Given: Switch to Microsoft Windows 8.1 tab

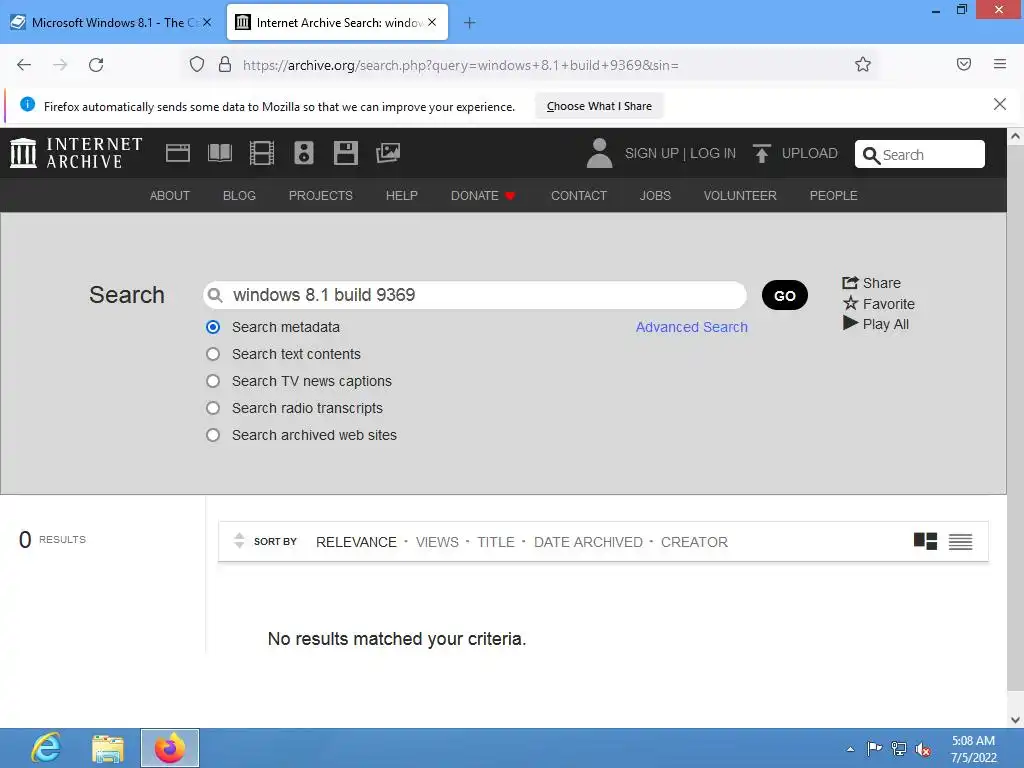Looking at the screenshot, I should (111, 22).
